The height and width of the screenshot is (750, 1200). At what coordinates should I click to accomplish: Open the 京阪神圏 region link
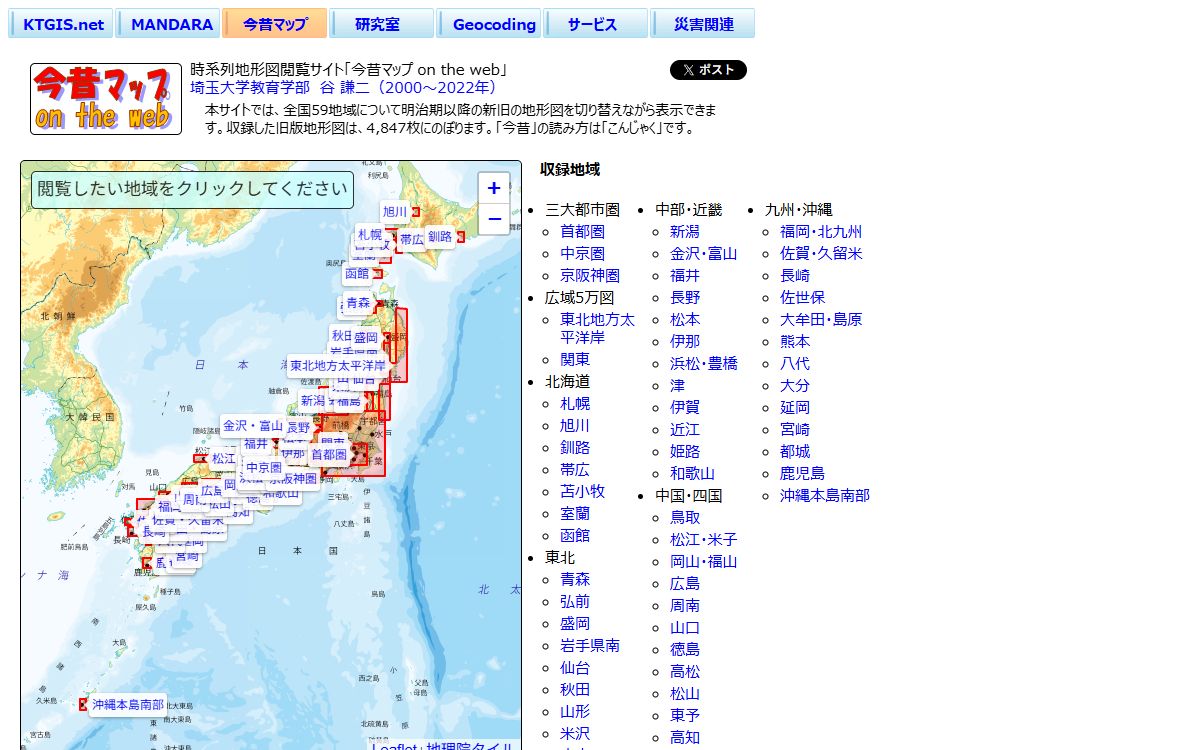(x=590, y=275)
